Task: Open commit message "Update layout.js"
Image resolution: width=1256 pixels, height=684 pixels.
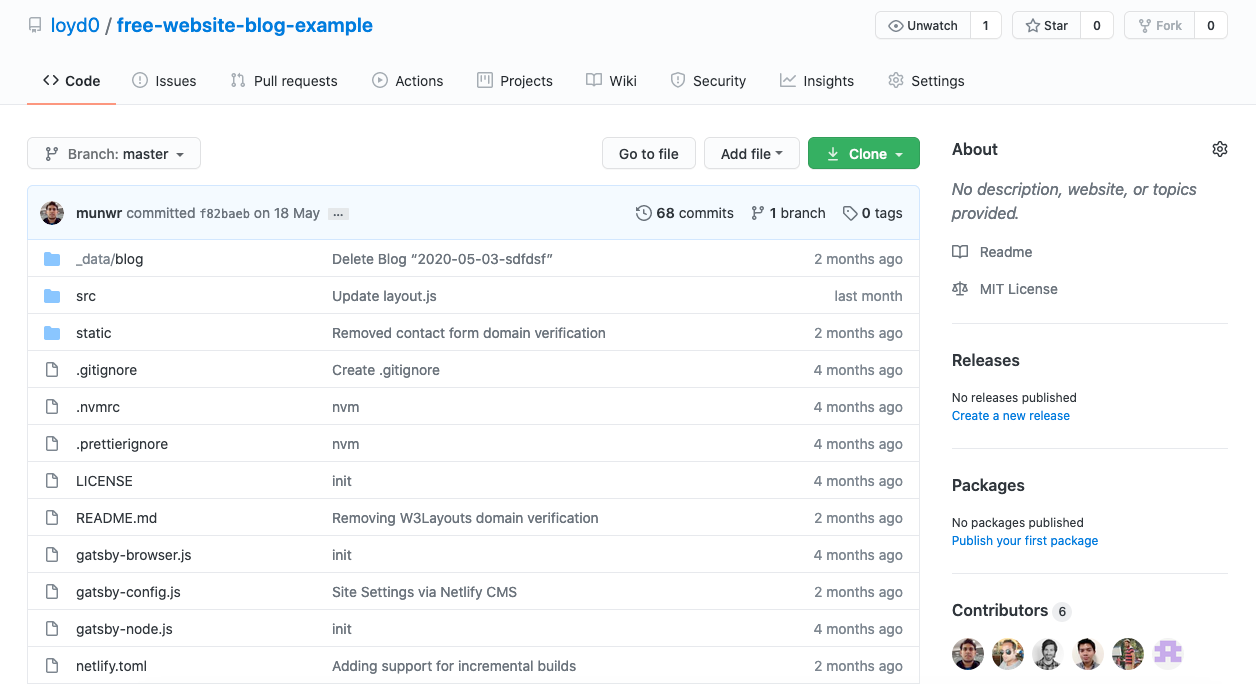Action: click(x=384, y=296)
